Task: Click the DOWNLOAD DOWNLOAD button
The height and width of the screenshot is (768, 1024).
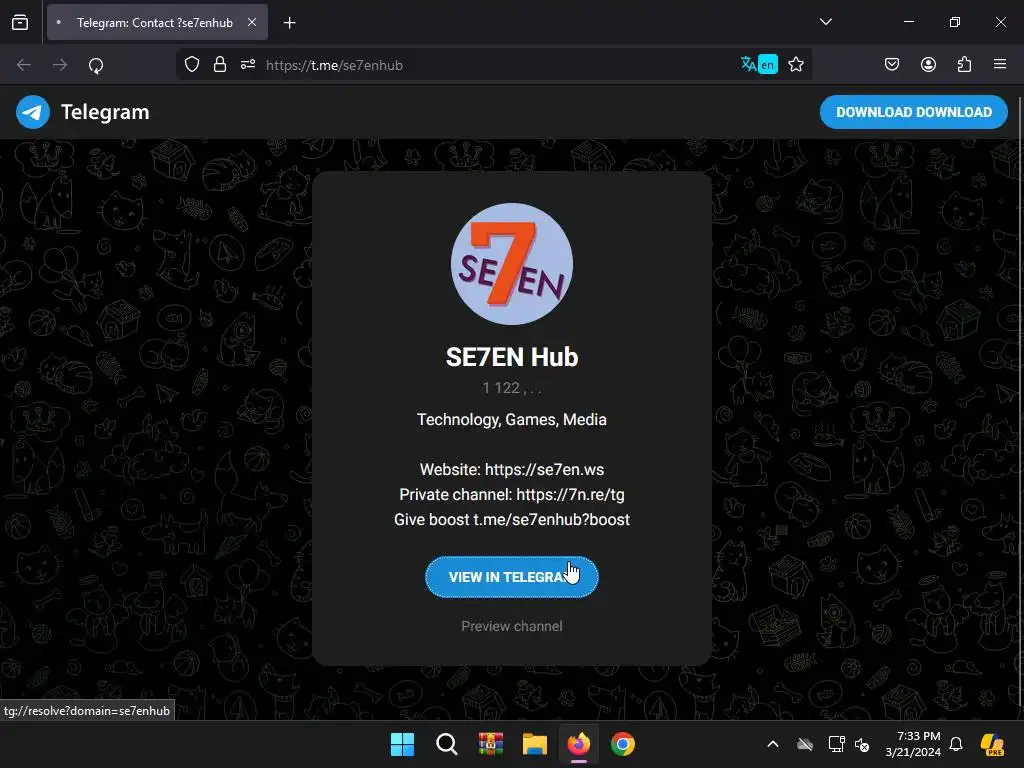Action: [x=914, y=112]
